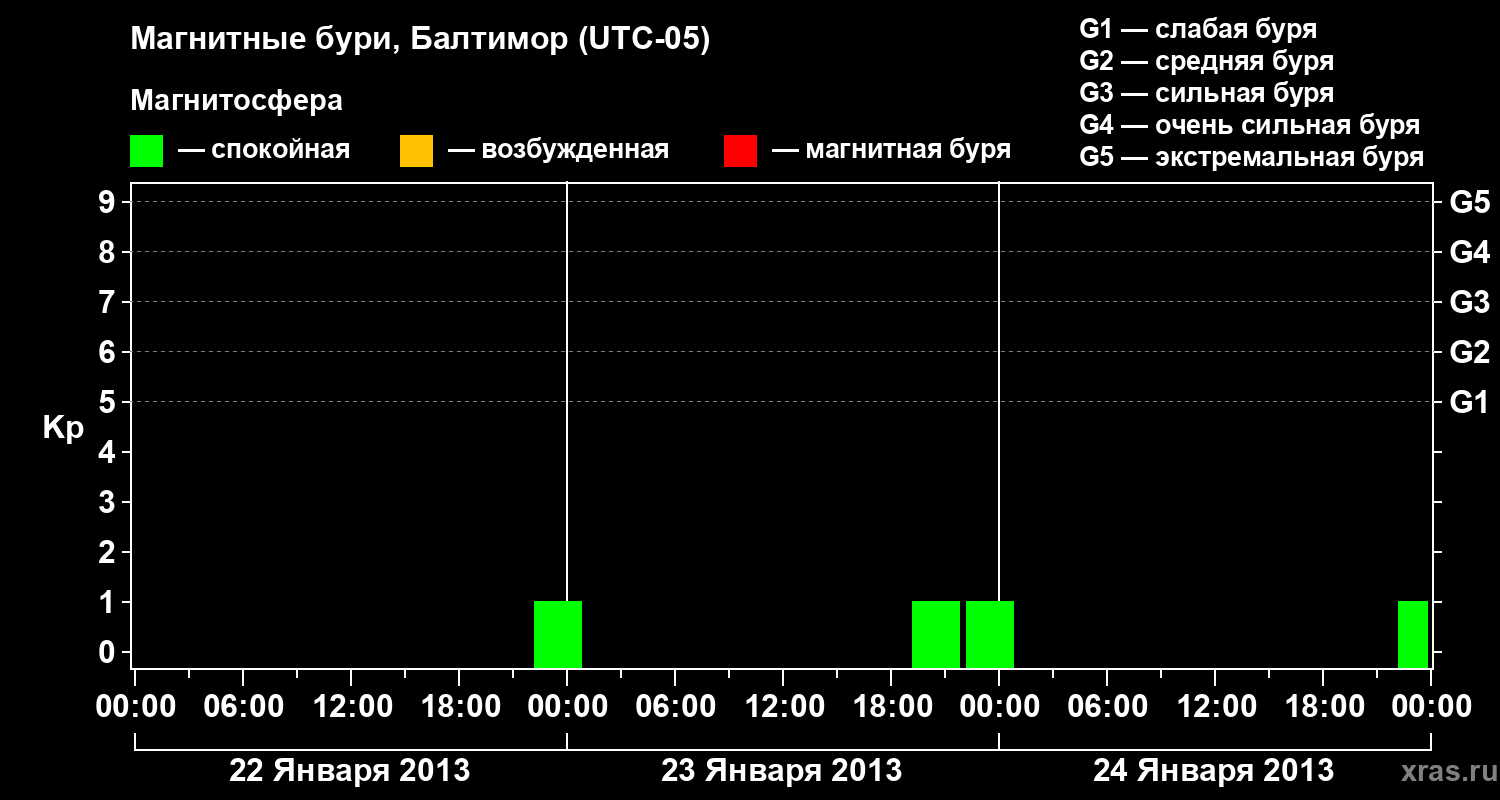1500x800 pixels.
Task: Click the date label '23 Января 2013'
Action: [x=782, y=771]
